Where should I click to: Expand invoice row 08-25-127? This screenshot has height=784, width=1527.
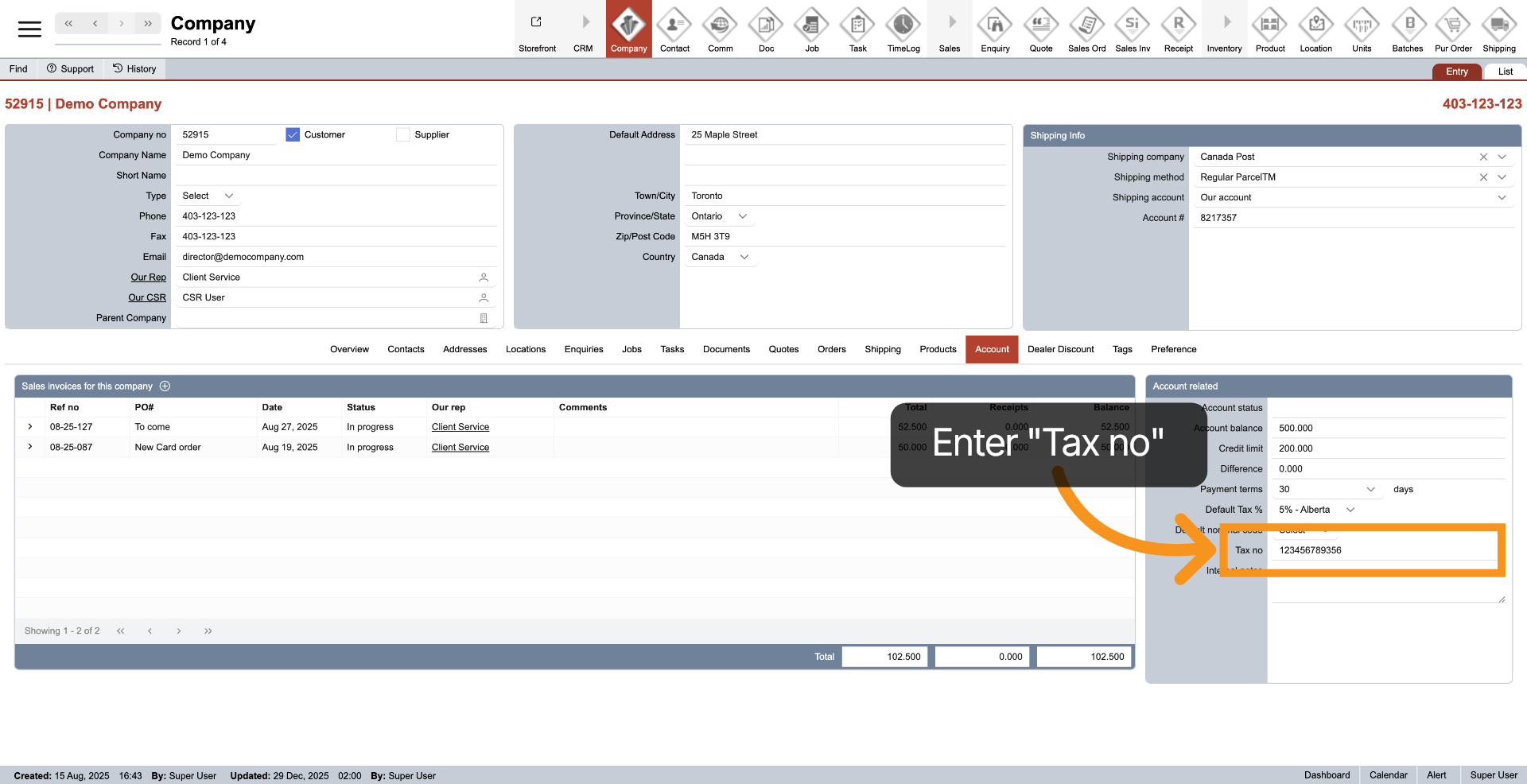point(30,427)
